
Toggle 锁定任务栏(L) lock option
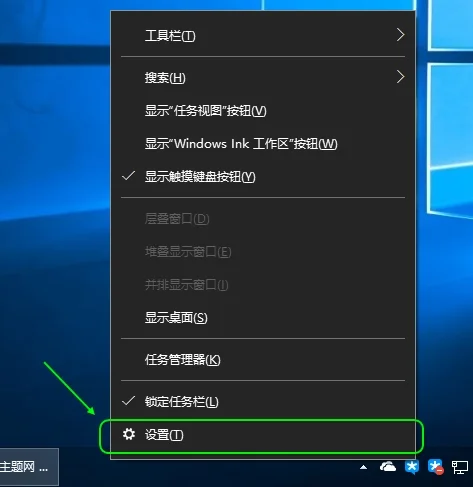pos(263,402)
